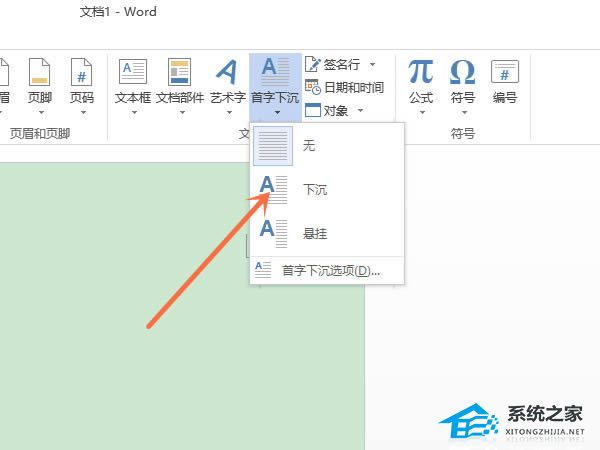Select the 下沉 dropped option

[x=327, y=189]
